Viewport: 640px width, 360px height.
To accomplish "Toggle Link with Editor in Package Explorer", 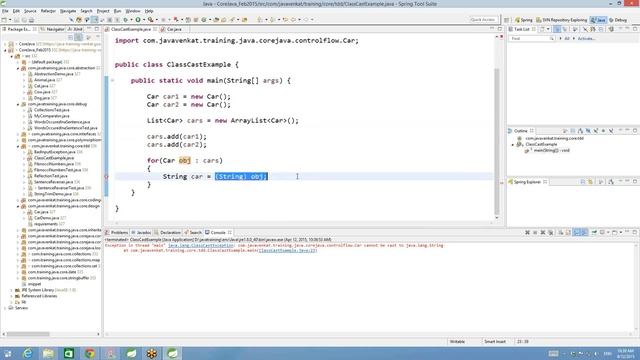I will tap(78, 38).
